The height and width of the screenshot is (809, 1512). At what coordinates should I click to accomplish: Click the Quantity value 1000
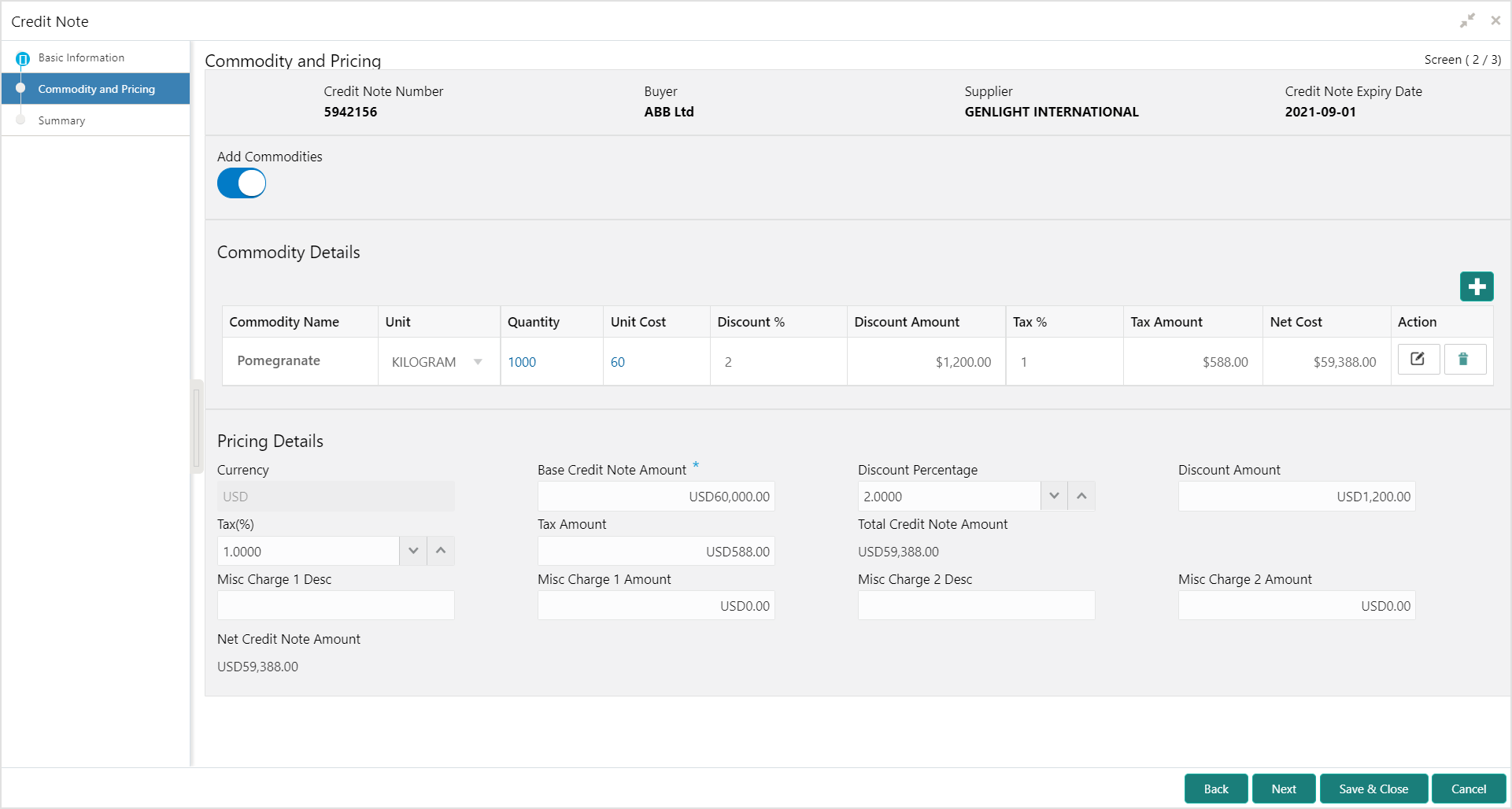pos(522,362)
